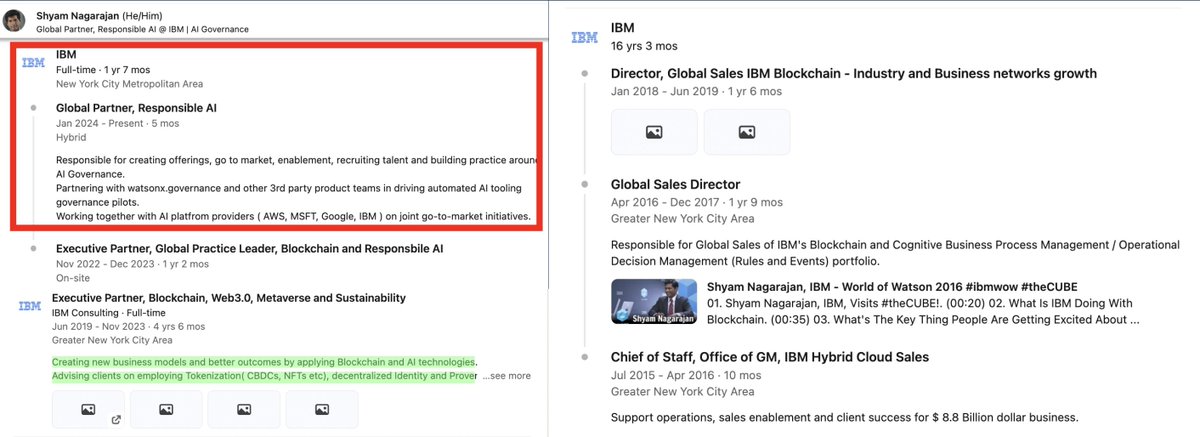
Task: Click the 'Hybrid' work type label
Action: (71, 138)
